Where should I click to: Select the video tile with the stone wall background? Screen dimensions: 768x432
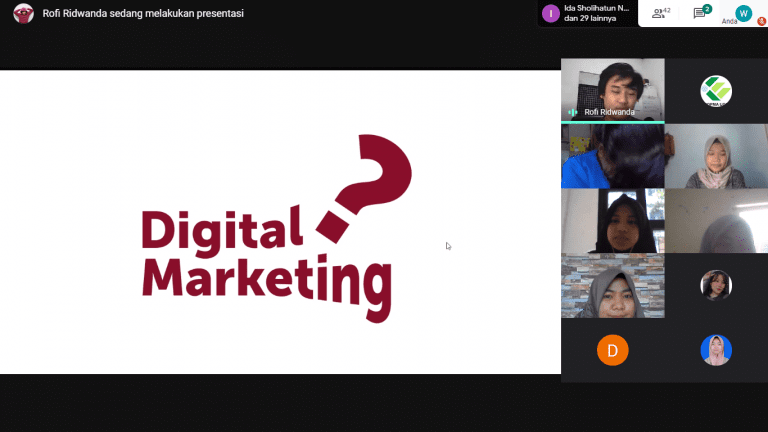pos(613,286)
